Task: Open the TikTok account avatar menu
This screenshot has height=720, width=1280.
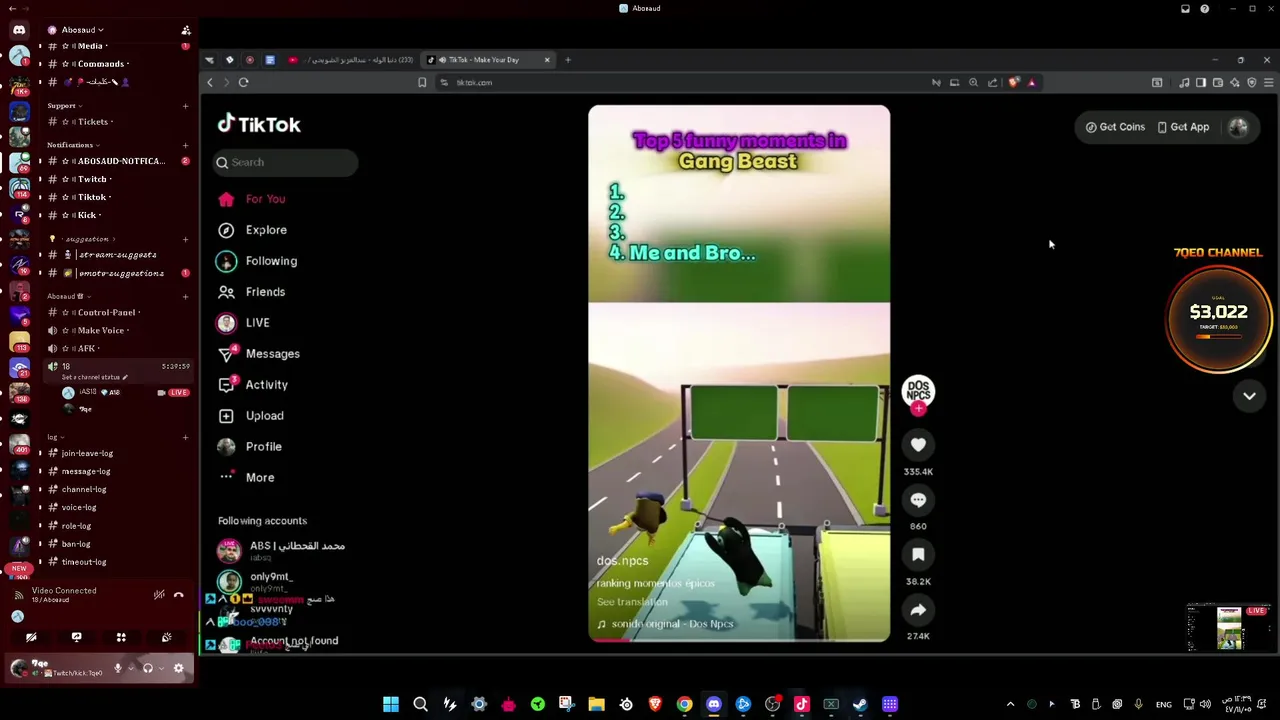Action: [x=1238, y=127]
